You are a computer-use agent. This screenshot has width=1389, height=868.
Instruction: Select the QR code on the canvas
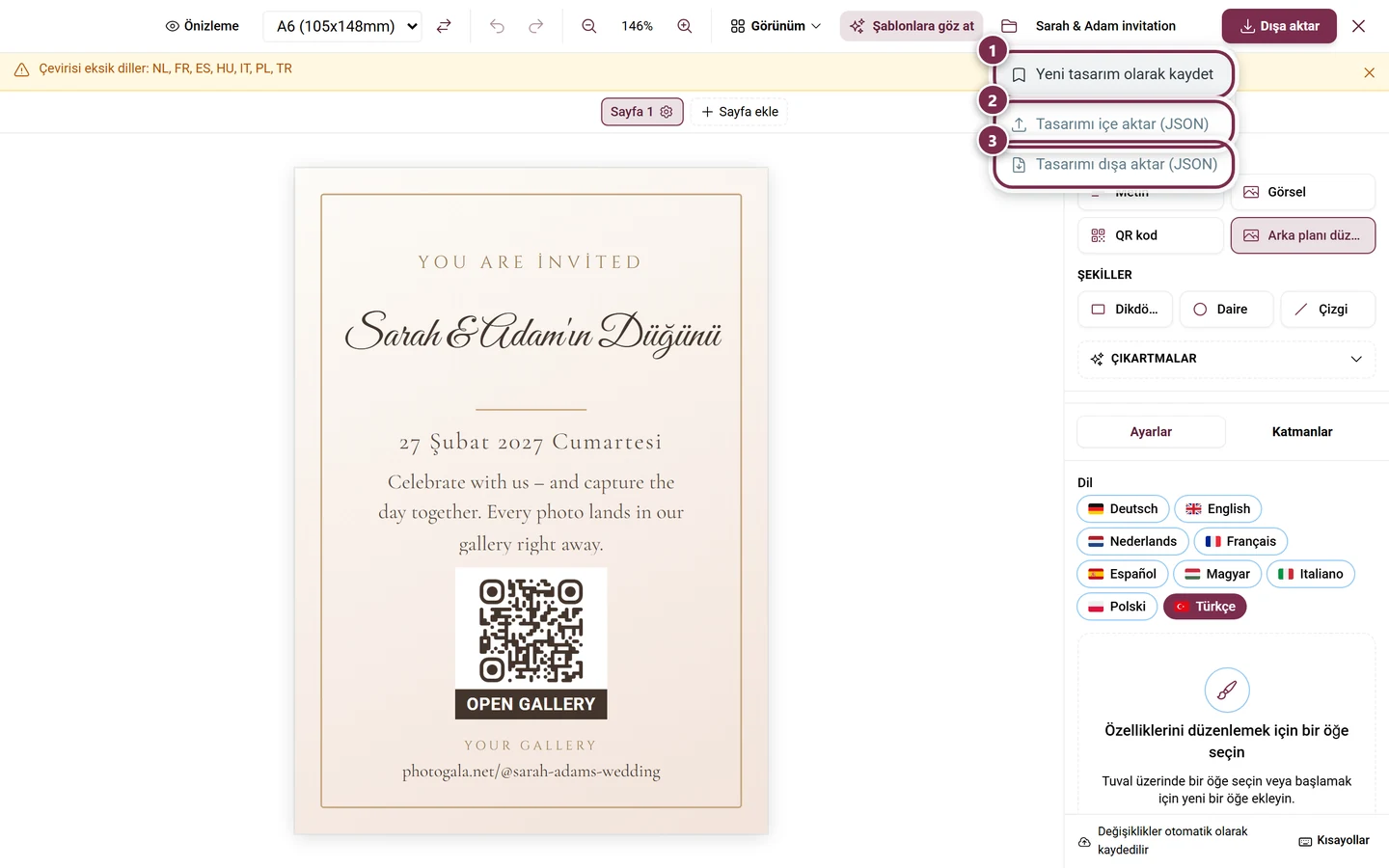click(x=531, y=630)
